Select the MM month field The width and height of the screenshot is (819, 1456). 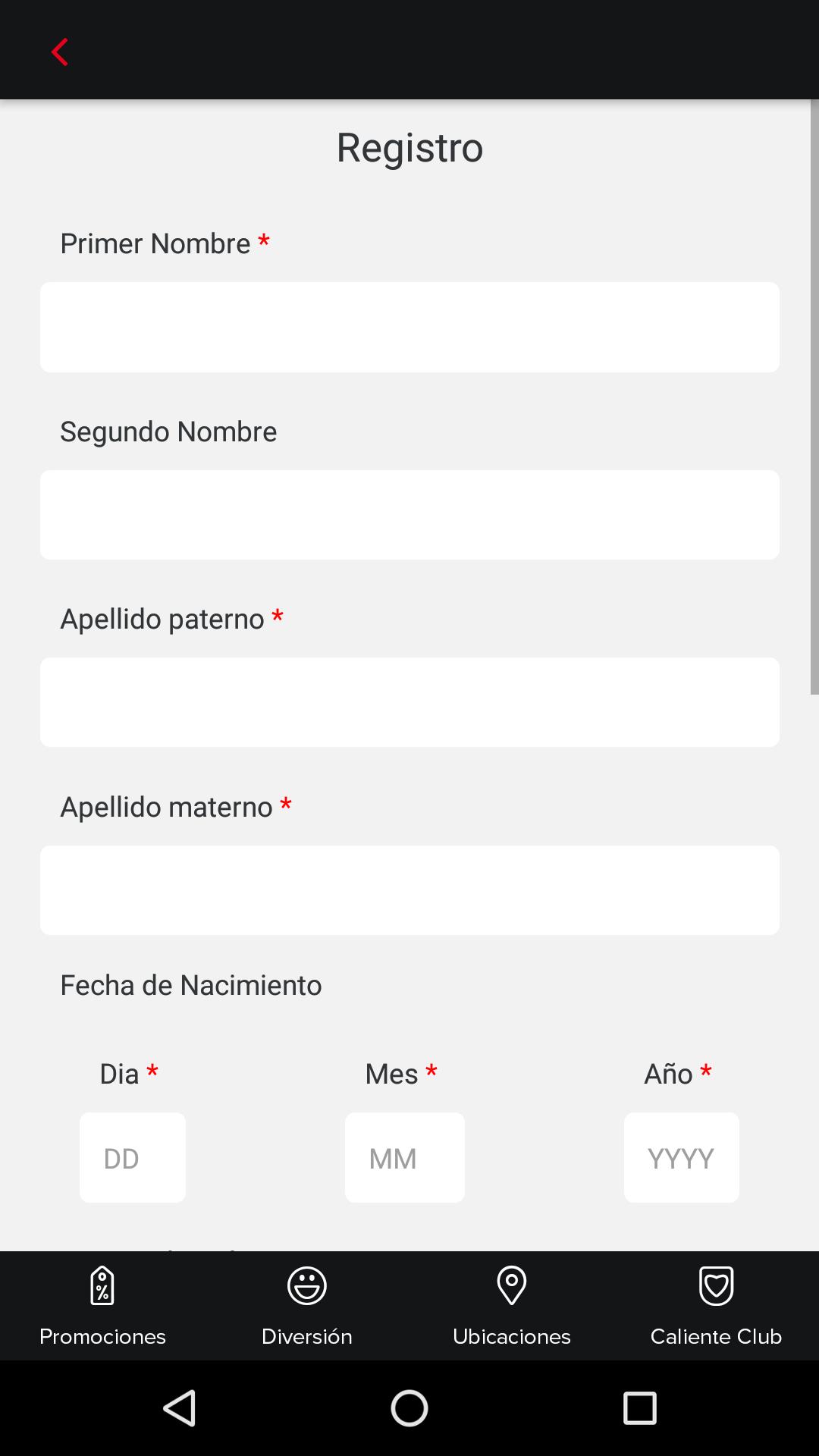pos(405,1157)
